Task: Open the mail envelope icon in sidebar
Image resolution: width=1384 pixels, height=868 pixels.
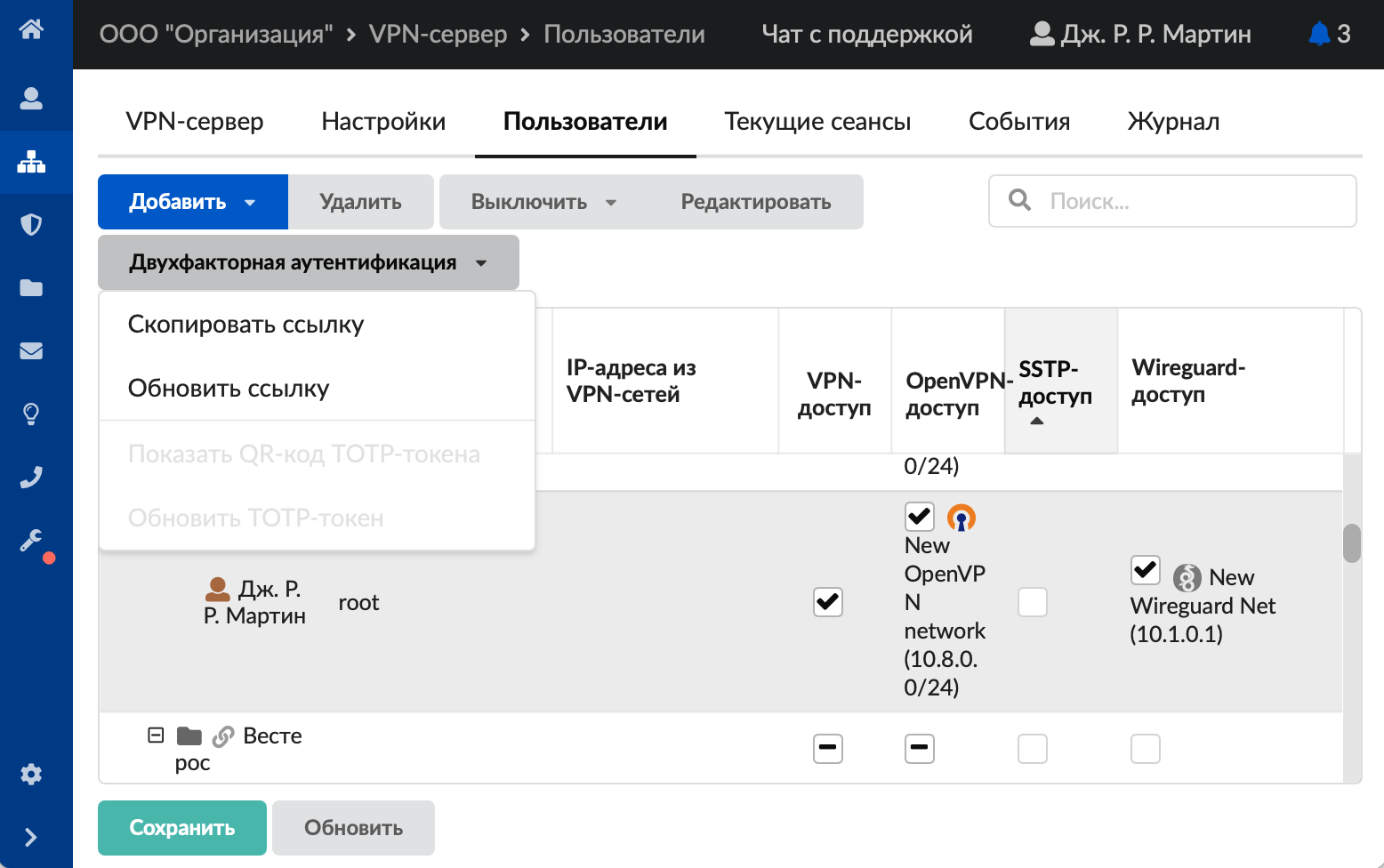Action: click(31, 350)
